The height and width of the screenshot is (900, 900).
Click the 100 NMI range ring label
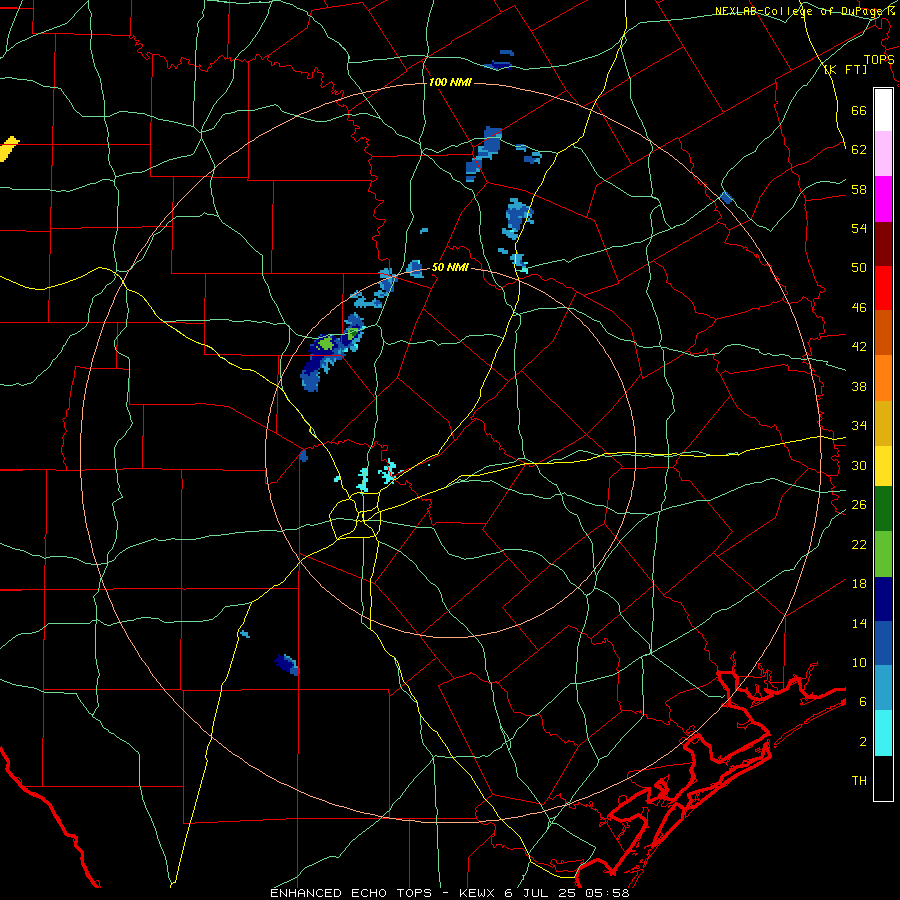(450, 83)
